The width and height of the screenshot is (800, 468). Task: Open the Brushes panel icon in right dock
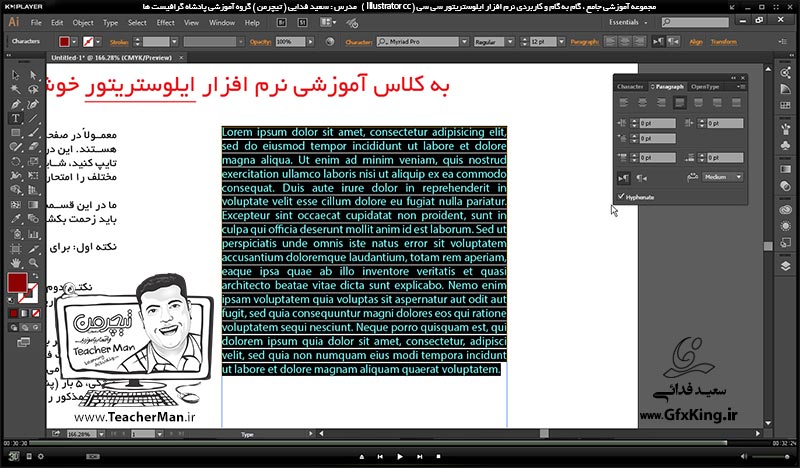(x=785, y=130)
